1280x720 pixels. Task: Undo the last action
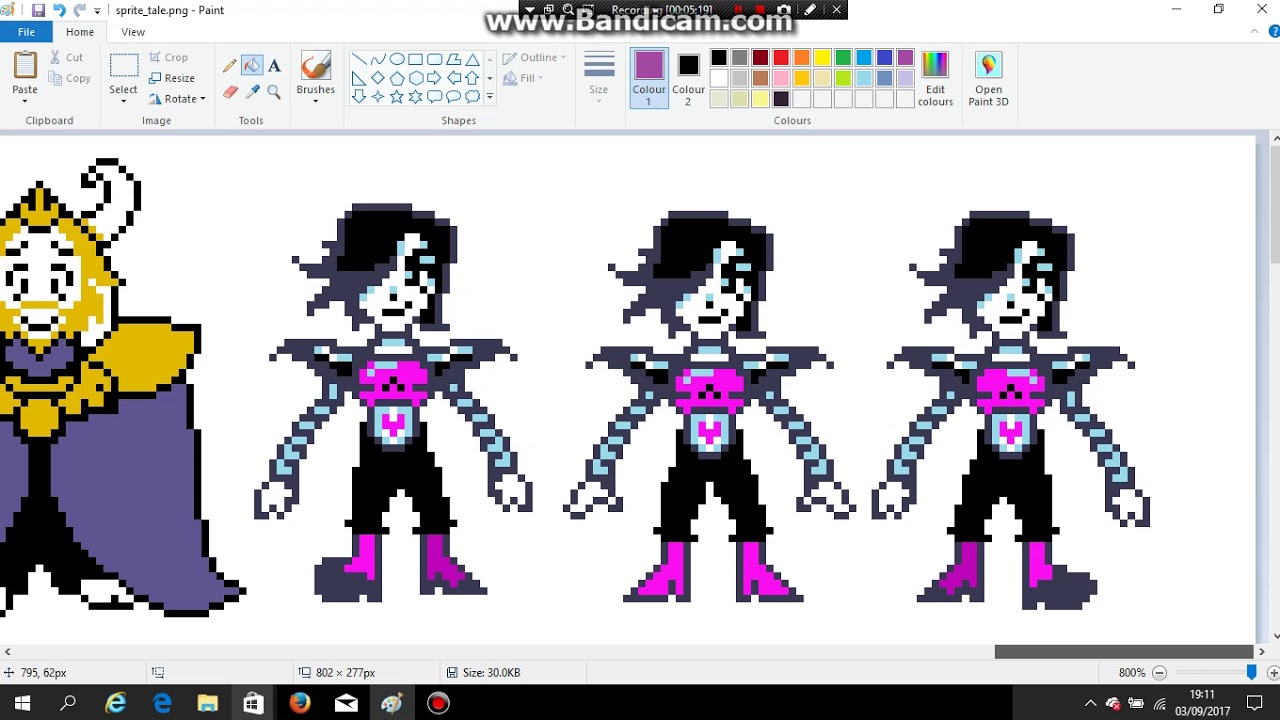pos(58,10)
